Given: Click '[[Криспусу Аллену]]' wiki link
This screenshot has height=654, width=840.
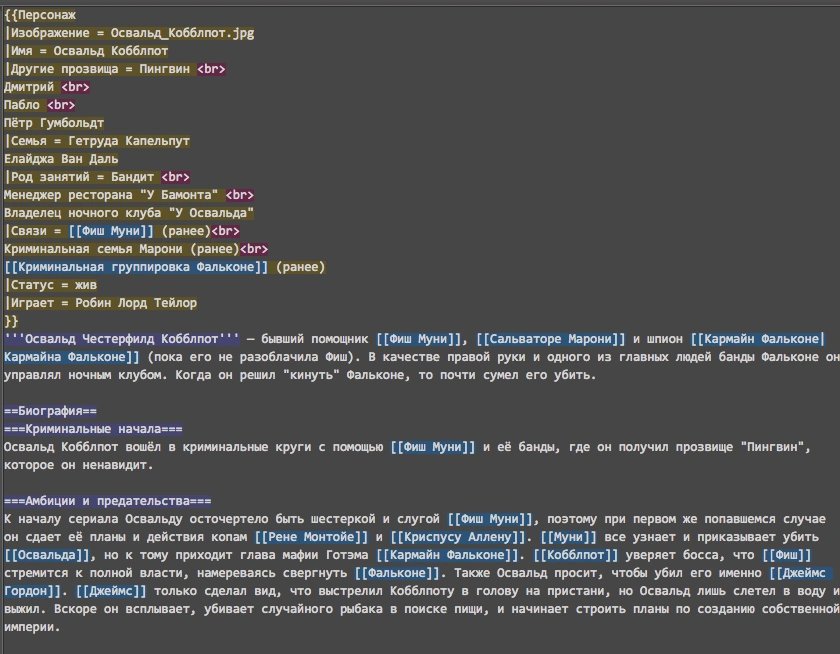Looking at the screenshot, I should coord(458,537).
